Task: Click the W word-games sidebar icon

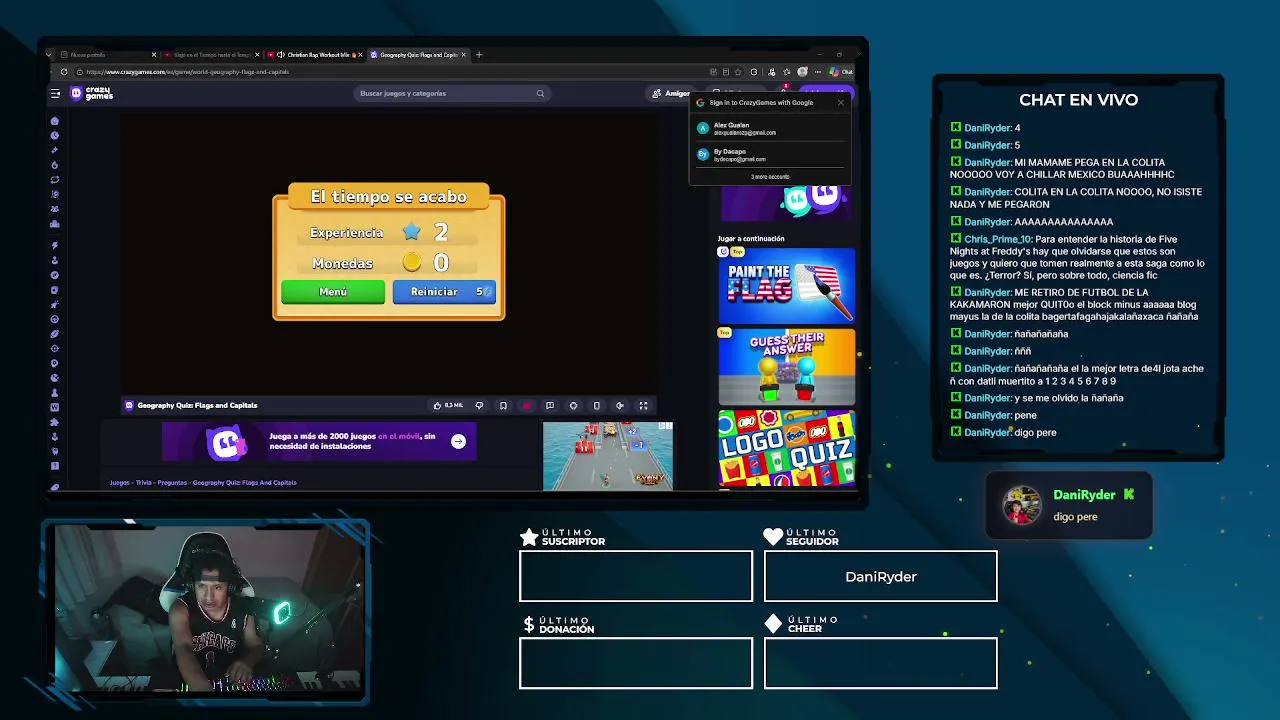Action: tap(55, 407)
